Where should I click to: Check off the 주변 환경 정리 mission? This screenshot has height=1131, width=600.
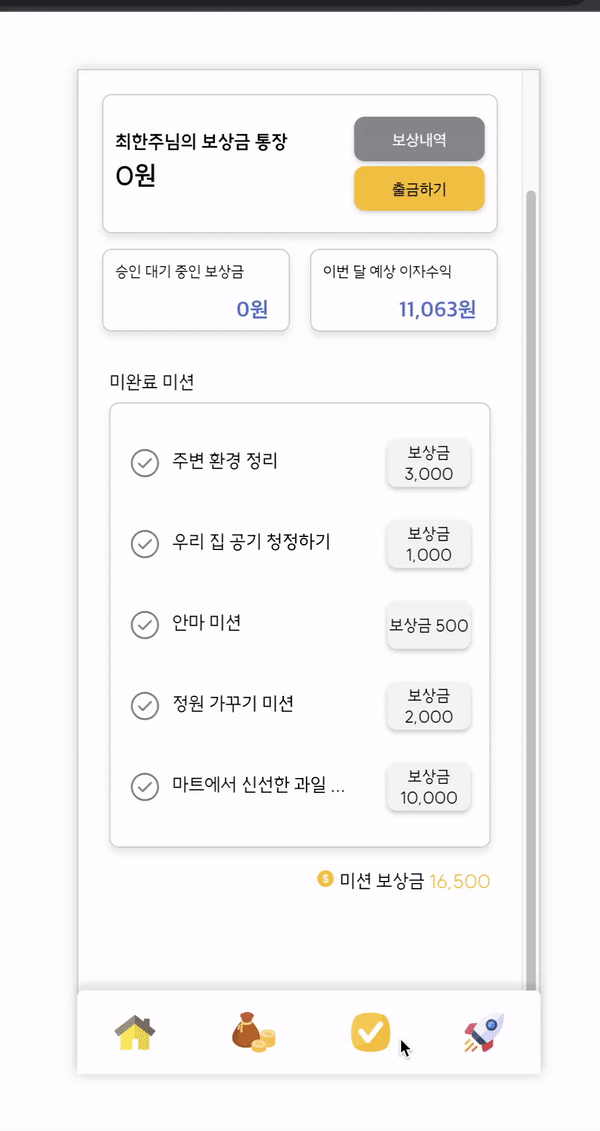click(x=145, y=463)
